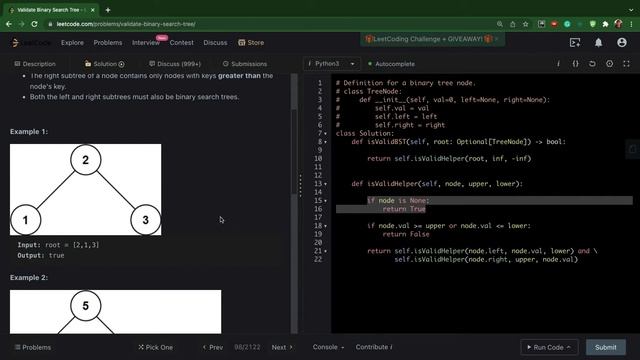Open the green shield extension icon
640x360 pixels.
593,24
